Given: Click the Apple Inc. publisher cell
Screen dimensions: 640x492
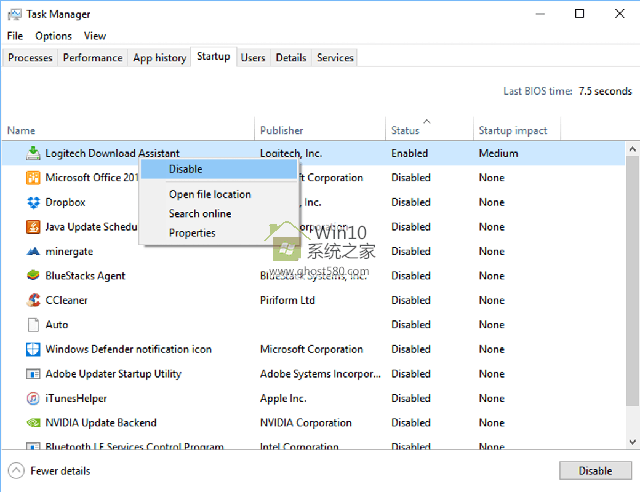Looking at the screenshot, I should click(x=283, y=398).
